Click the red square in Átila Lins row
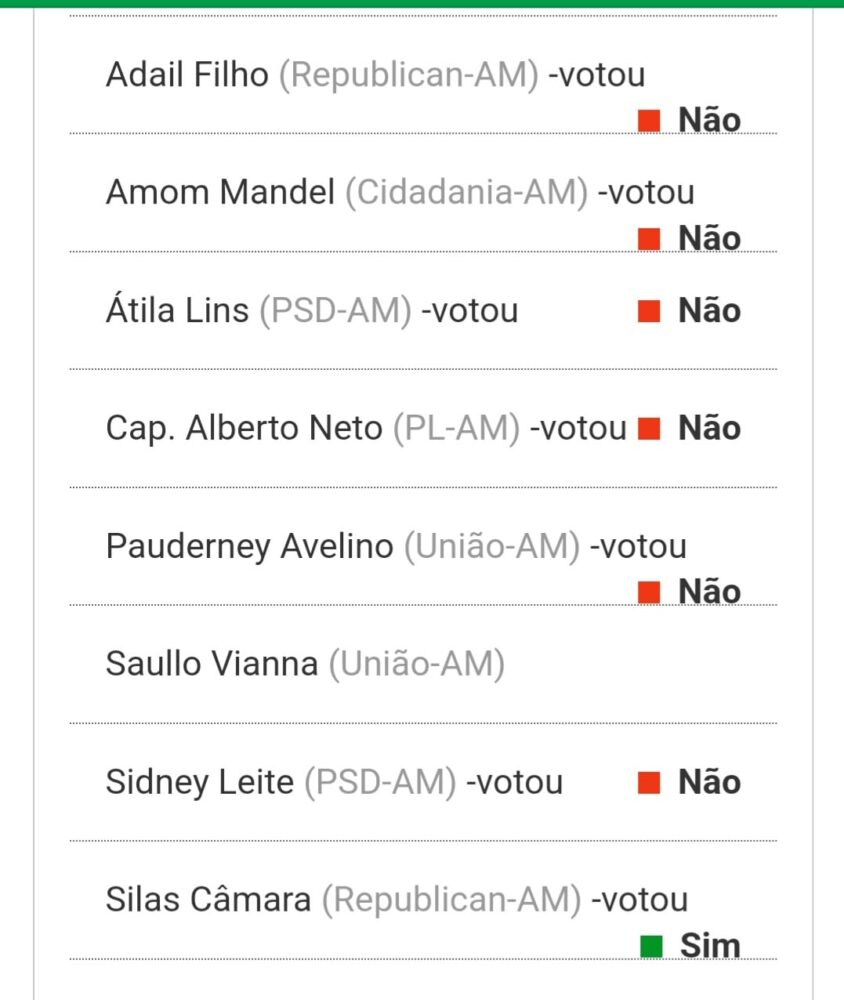 (650, 311)
